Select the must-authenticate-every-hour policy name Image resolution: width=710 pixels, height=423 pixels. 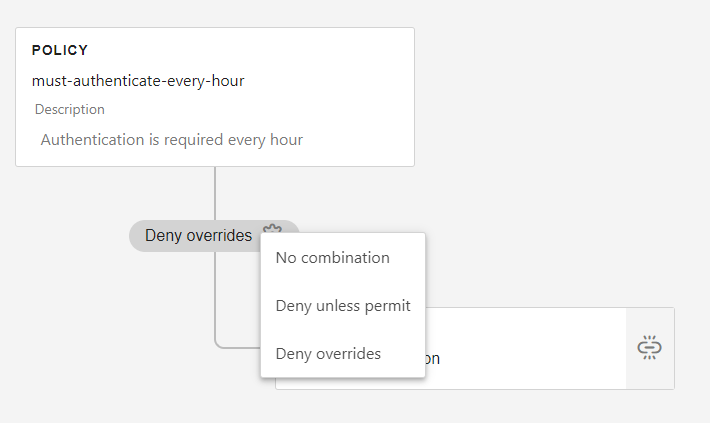[x=138, y=80]
